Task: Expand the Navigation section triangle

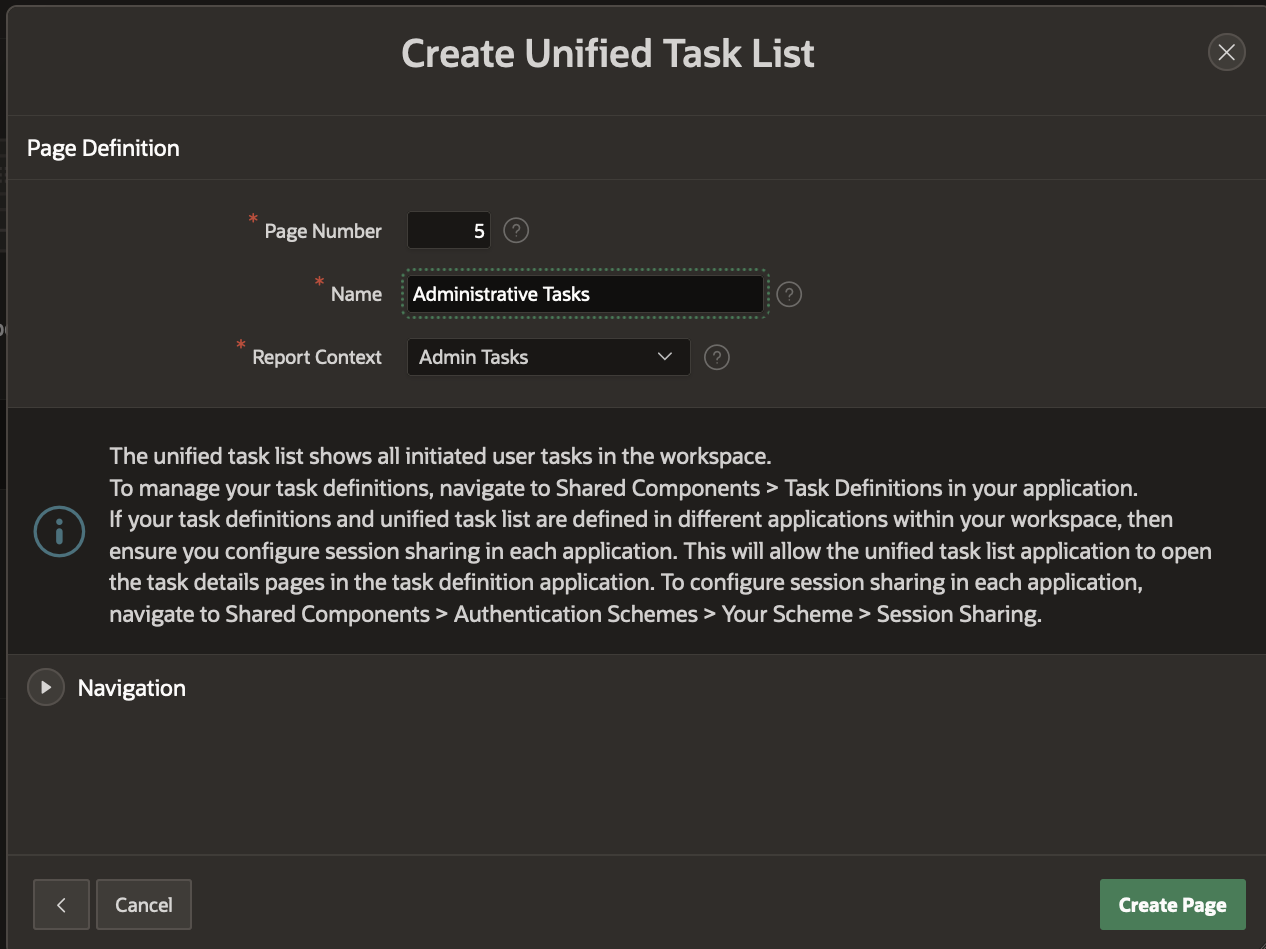Action: coord(46,688)
